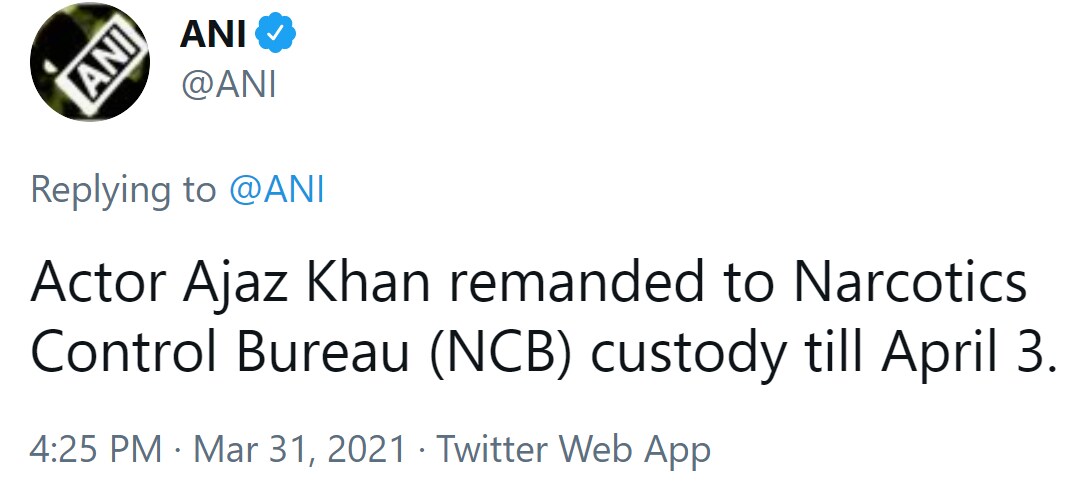Click the Mar 31, 2021 date
Image resolution: width=1073 pixels, height=485 pixels.
coord(300,449)
